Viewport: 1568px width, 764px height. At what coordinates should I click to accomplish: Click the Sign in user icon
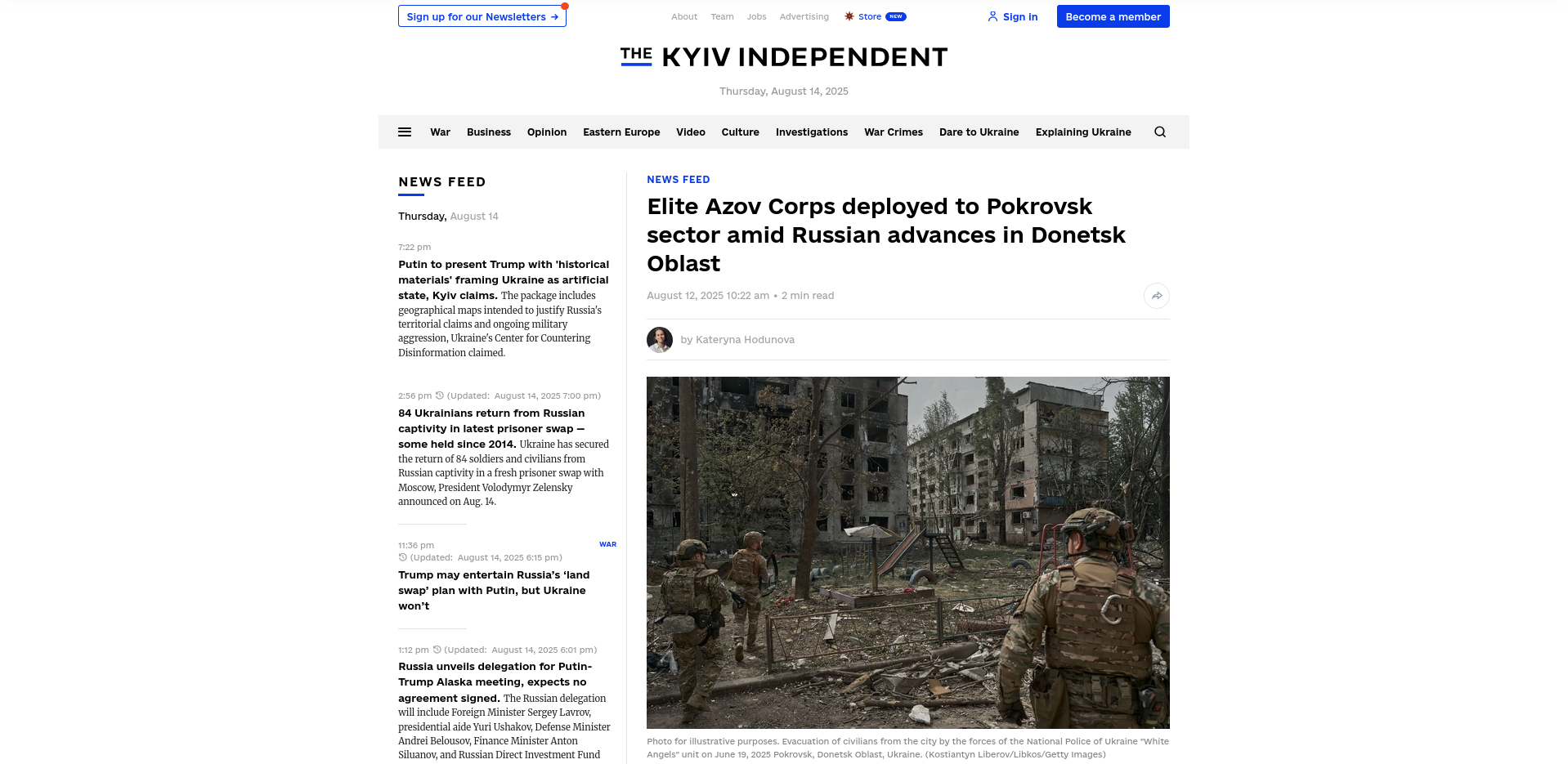[992, 16]
